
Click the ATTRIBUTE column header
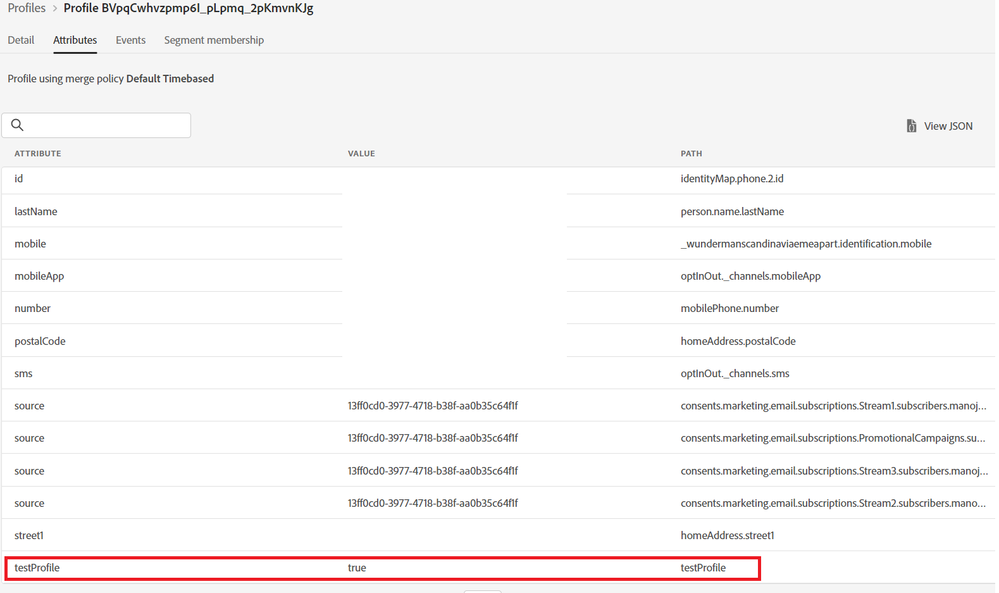point(38,154)
